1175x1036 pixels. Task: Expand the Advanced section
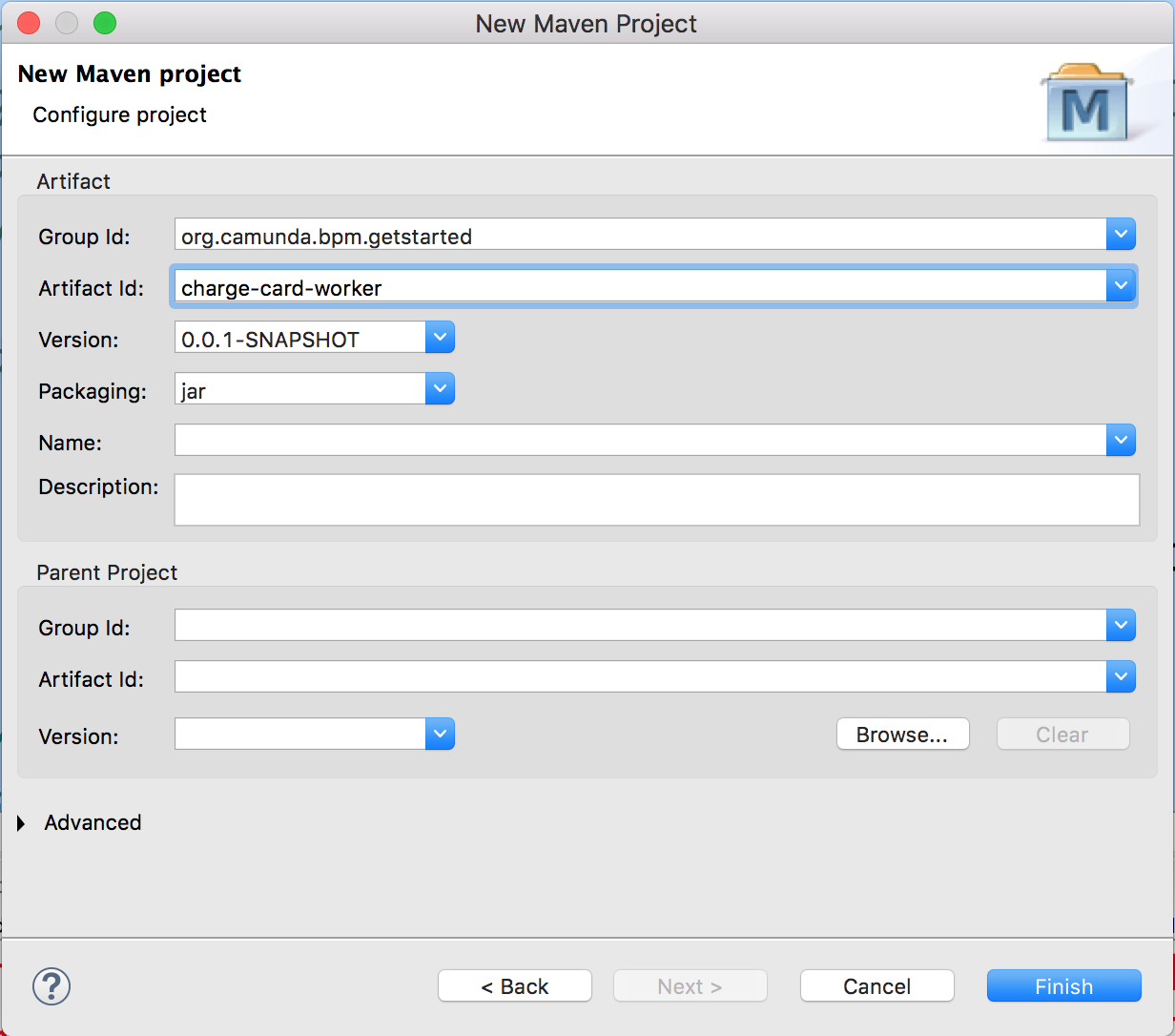coord(22,823)
